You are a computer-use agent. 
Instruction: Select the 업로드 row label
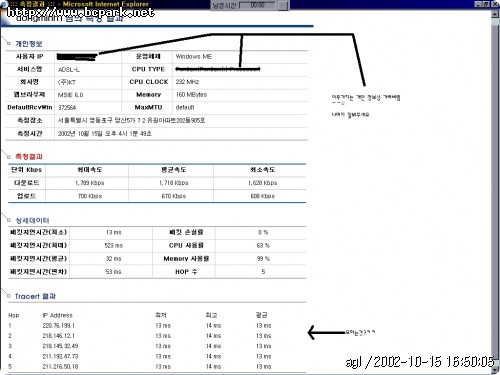26,196
